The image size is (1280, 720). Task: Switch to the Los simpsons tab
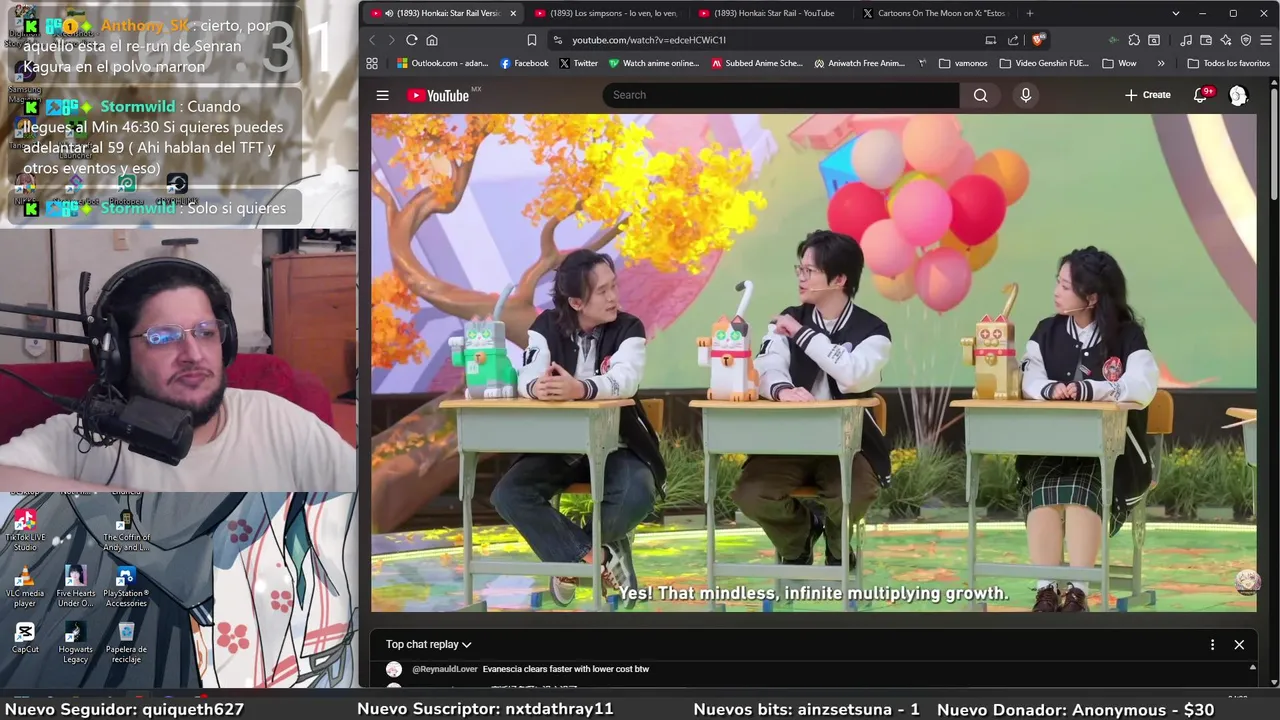(x=607, y=13)
